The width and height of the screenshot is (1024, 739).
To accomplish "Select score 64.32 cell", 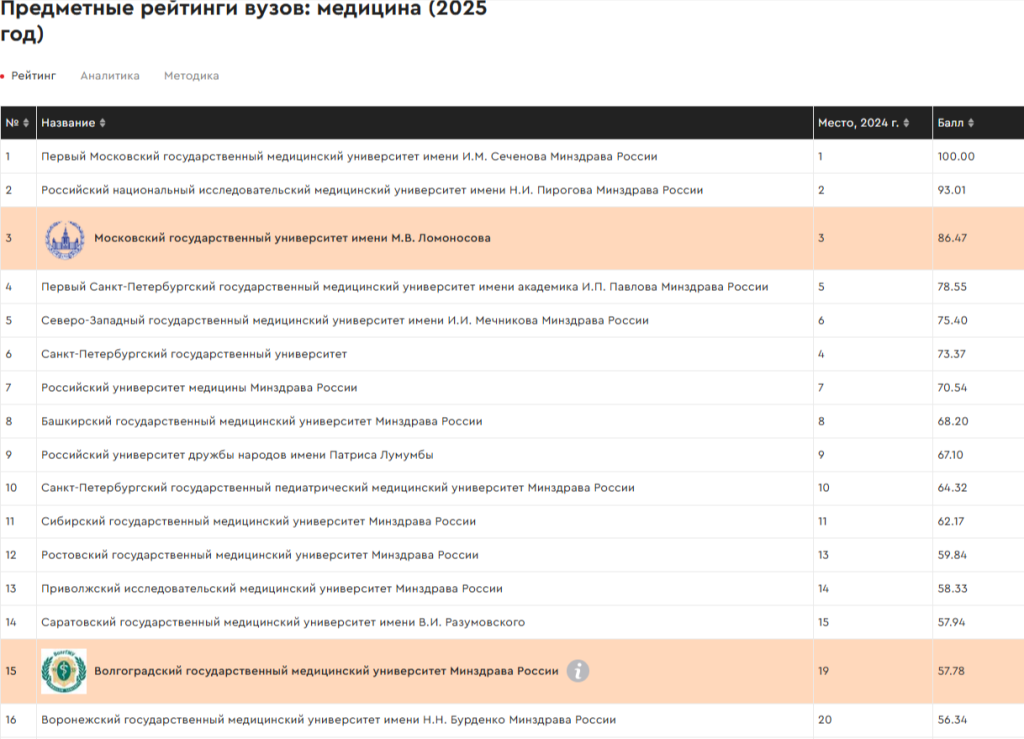I will tap(952, 488).
